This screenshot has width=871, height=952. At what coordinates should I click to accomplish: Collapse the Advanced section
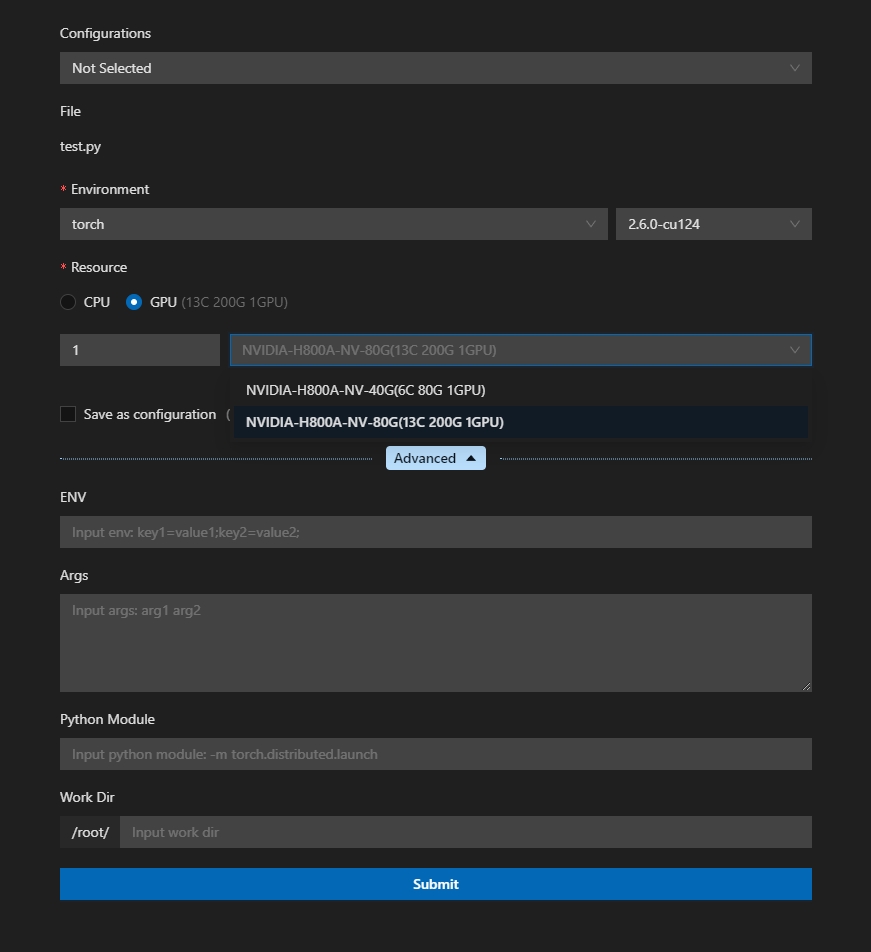point(435,457)
